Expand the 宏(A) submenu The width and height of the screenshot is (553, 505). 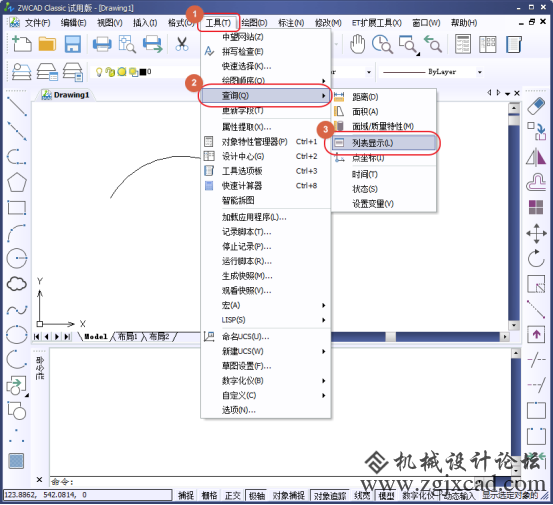pyautogui.click(x=266, y=305)
